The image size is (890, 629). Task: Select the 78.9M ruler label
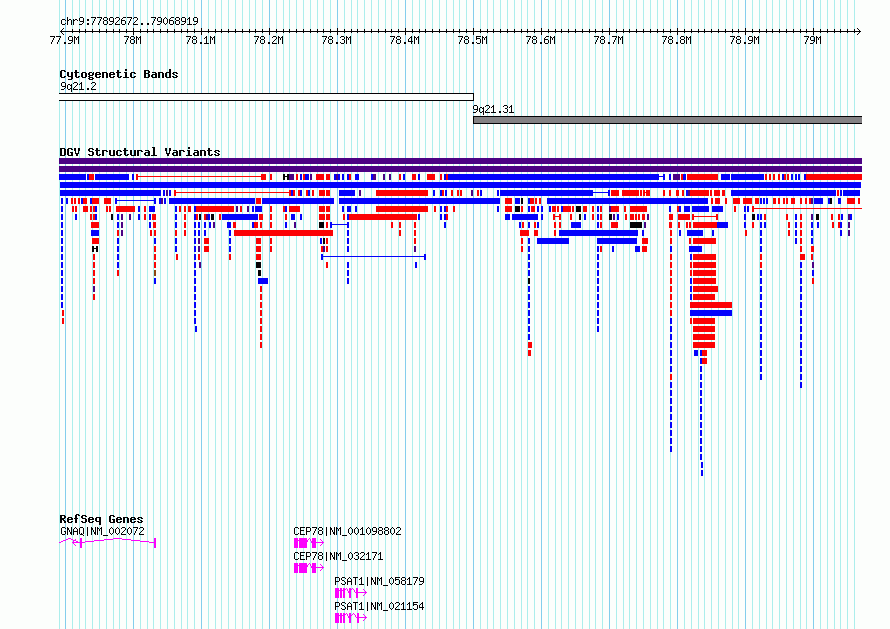tap(745, 40)
